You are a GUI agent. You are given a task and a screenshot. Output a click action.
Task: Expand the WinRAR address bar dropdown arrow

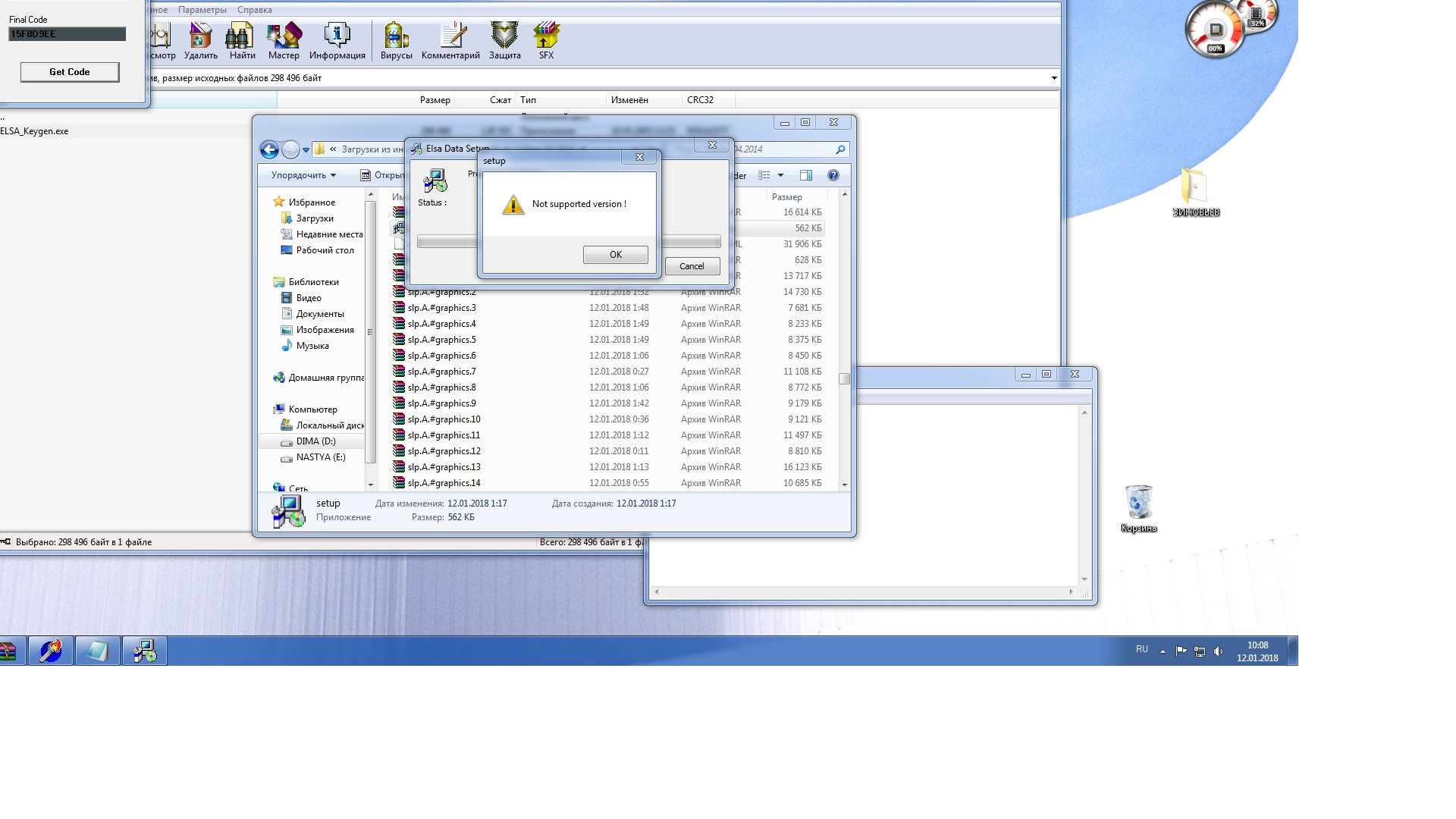pyautogui.click(x=1053, y=78)
